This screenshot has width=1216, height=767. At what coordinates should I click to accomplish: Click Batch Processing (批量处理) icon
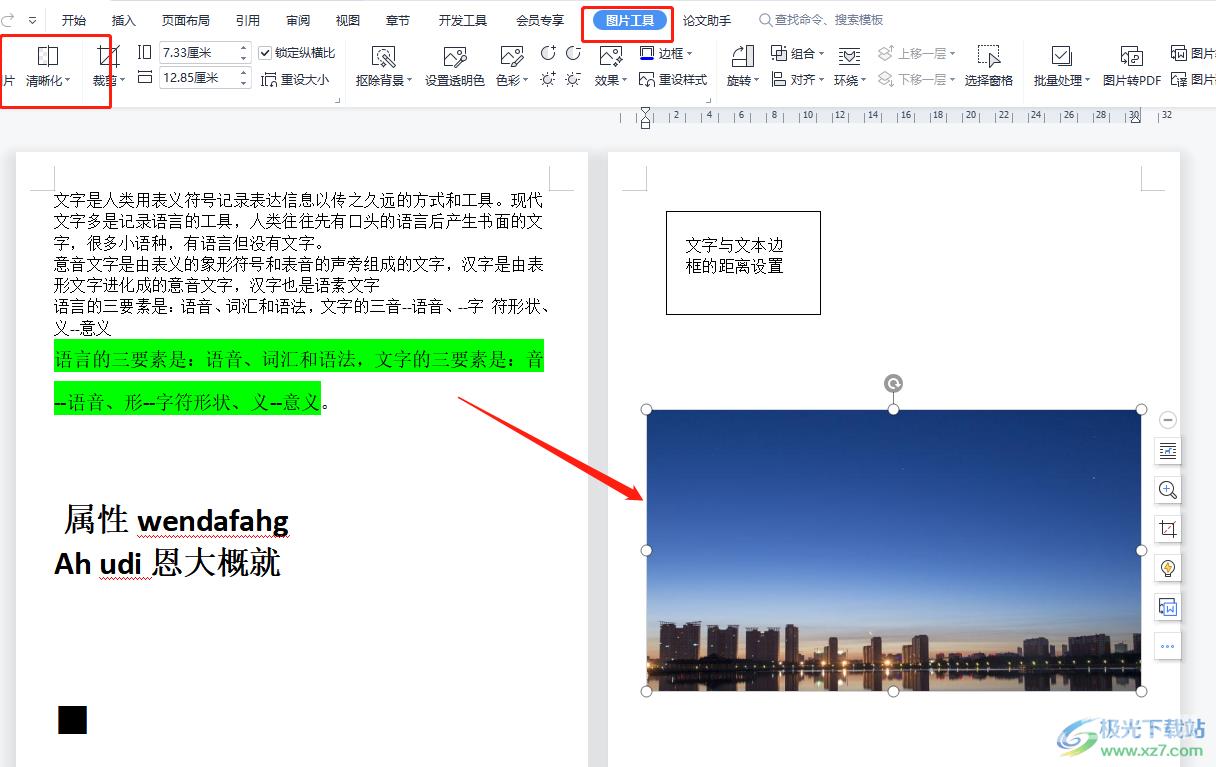click(x=1062, y=56)
